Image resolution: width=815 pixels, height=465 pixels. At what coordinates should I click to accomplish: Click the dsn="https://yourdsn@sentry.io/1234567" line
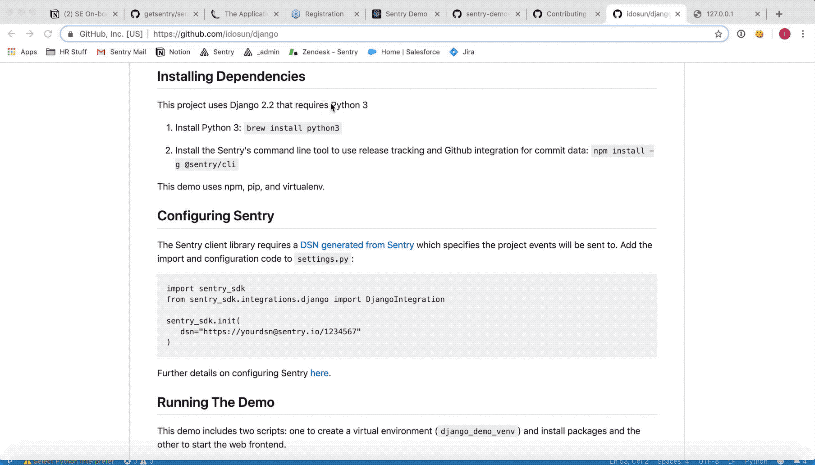[x=270, y=331]
